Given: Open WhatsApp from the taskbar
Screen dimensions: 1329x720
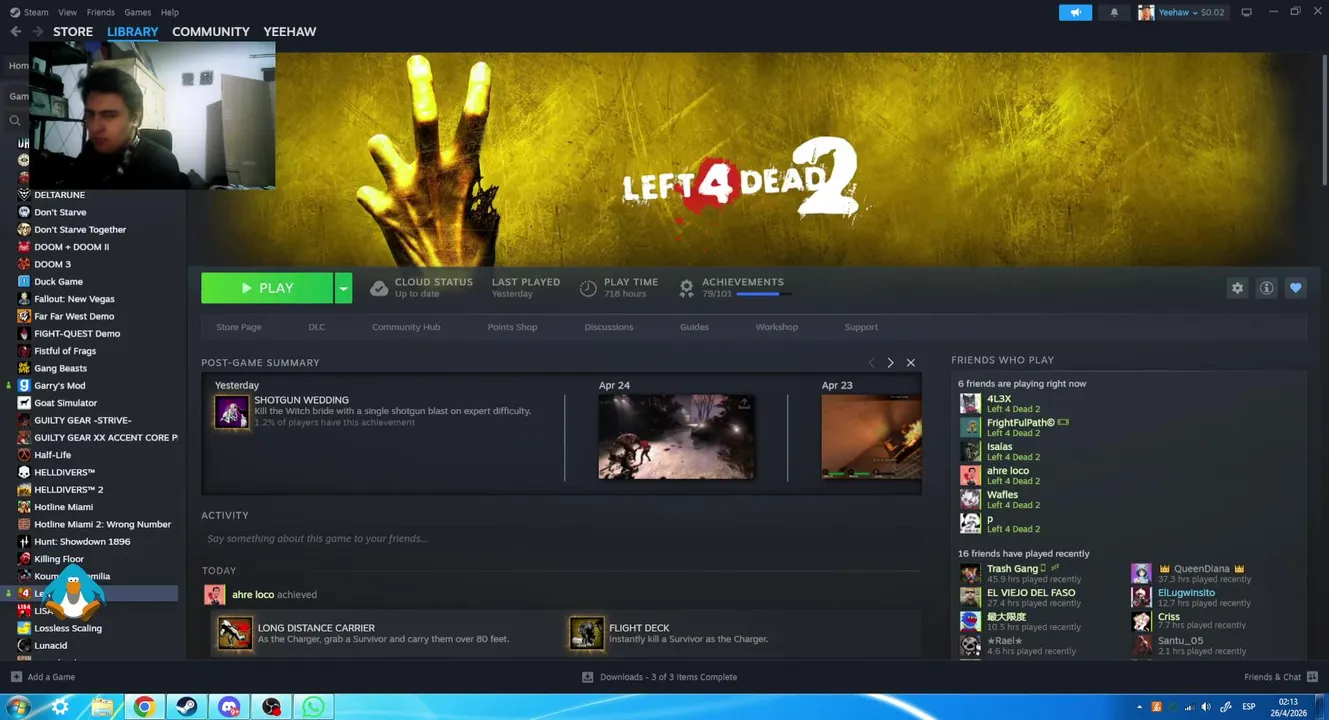Looking at the screenshot, I should 314,707.
